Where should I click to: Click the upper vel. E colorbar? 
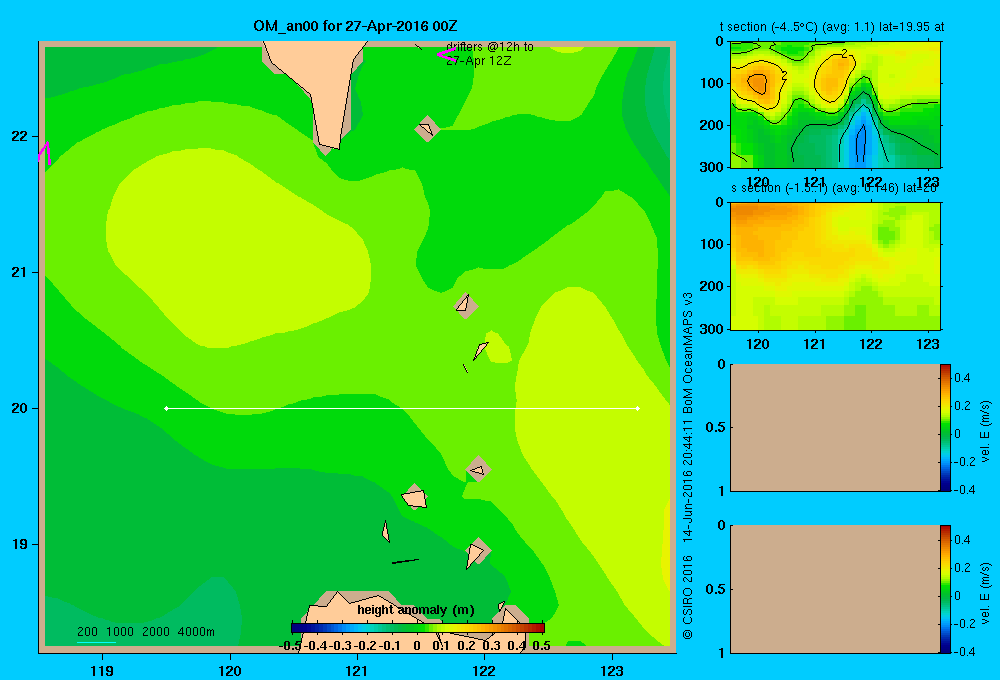pyautogui.click(x=945, y=427)
